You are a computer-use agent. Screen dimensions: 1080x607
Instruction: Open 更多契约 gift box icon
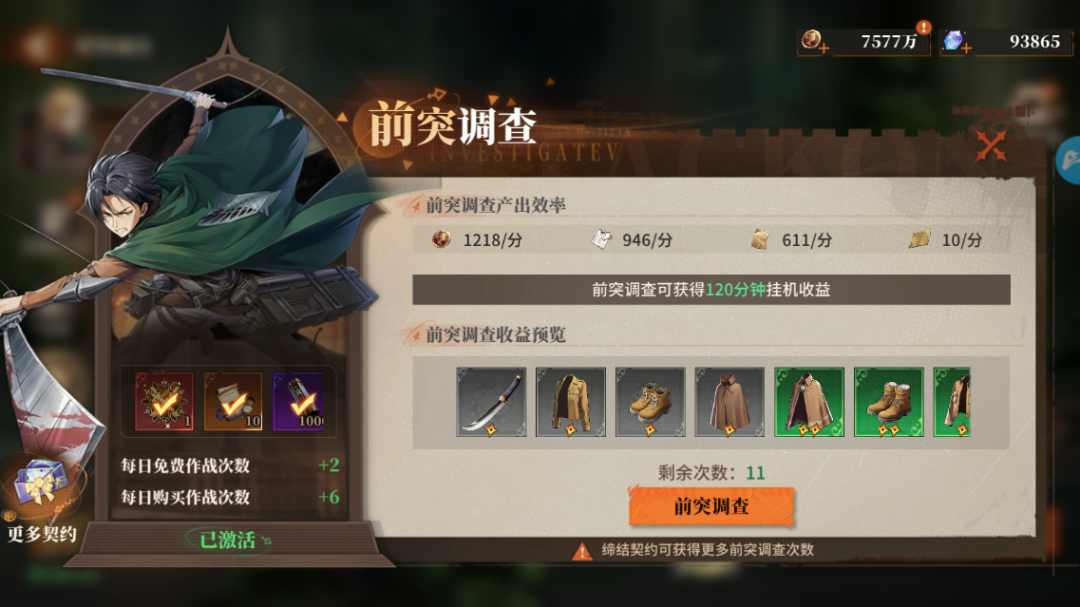point(42,484)
